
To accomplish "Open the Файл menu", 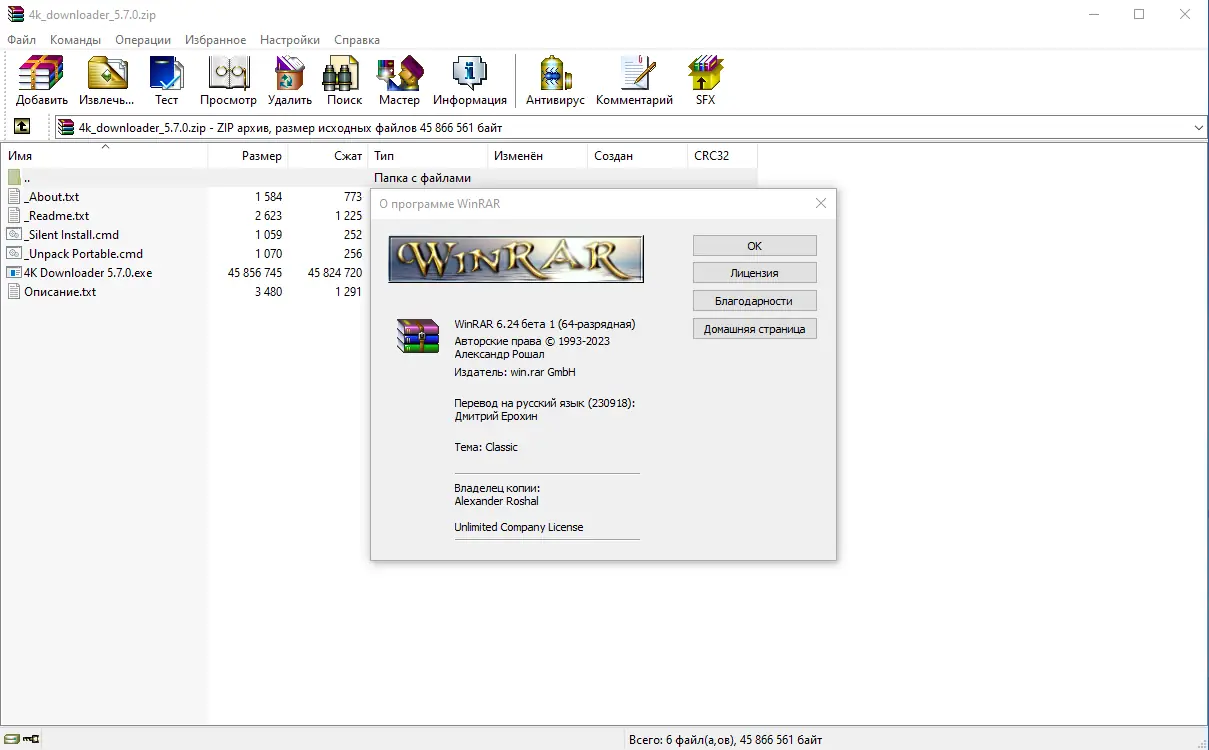I will pyautogui.click(x=21, y=40).
